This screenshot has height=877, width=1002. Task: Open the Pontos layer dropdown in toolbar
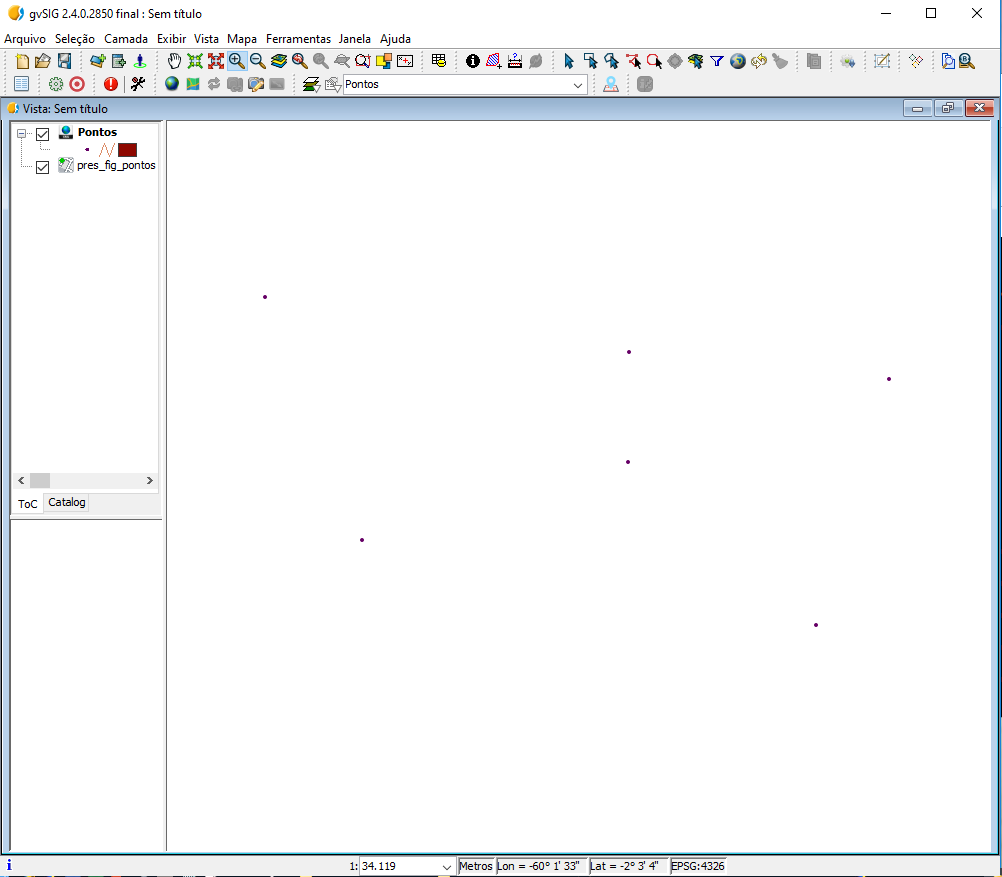578,85
